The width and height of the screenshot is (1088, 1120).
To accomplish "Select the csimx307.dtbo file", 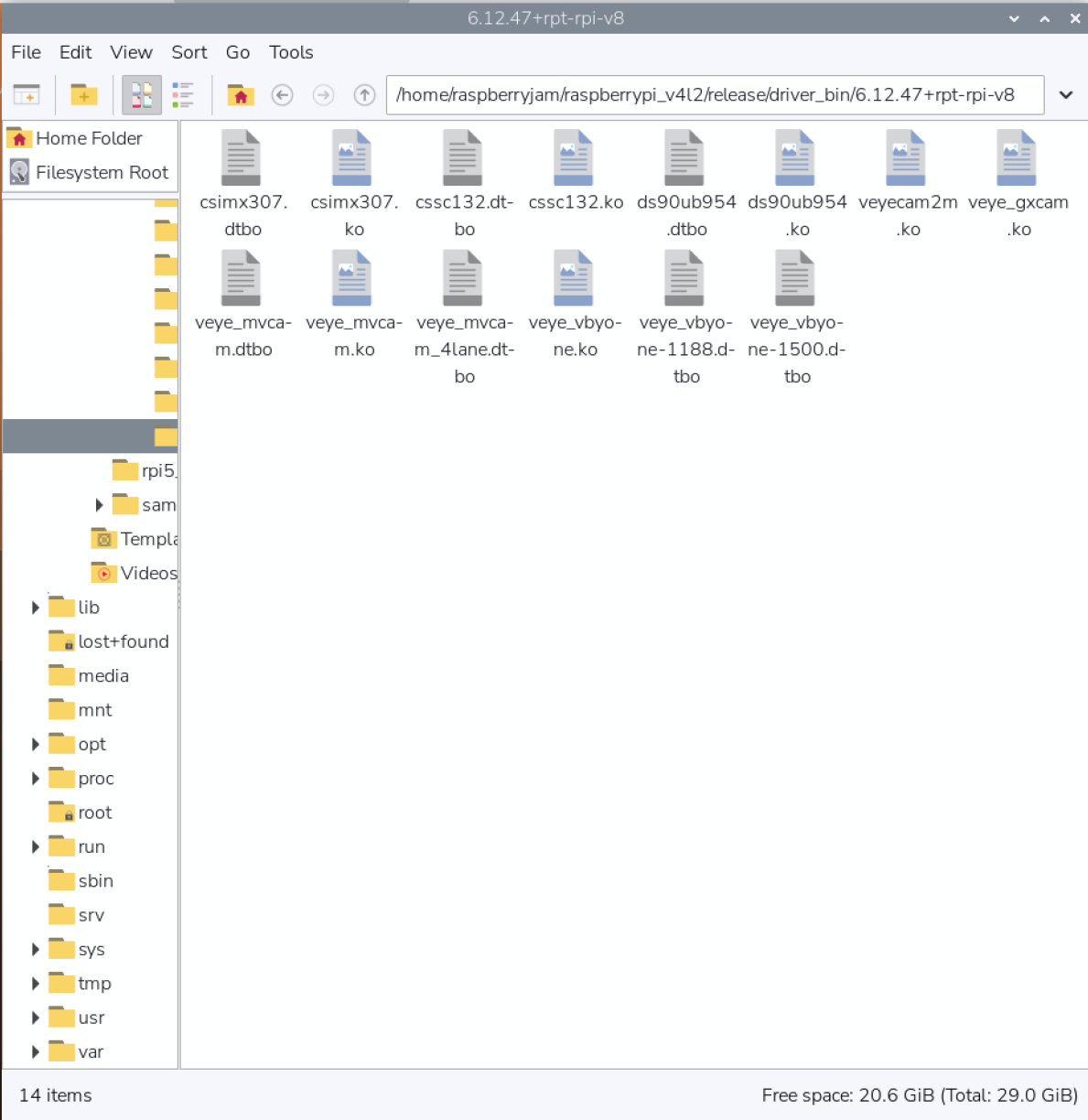I will pos(242,159).
